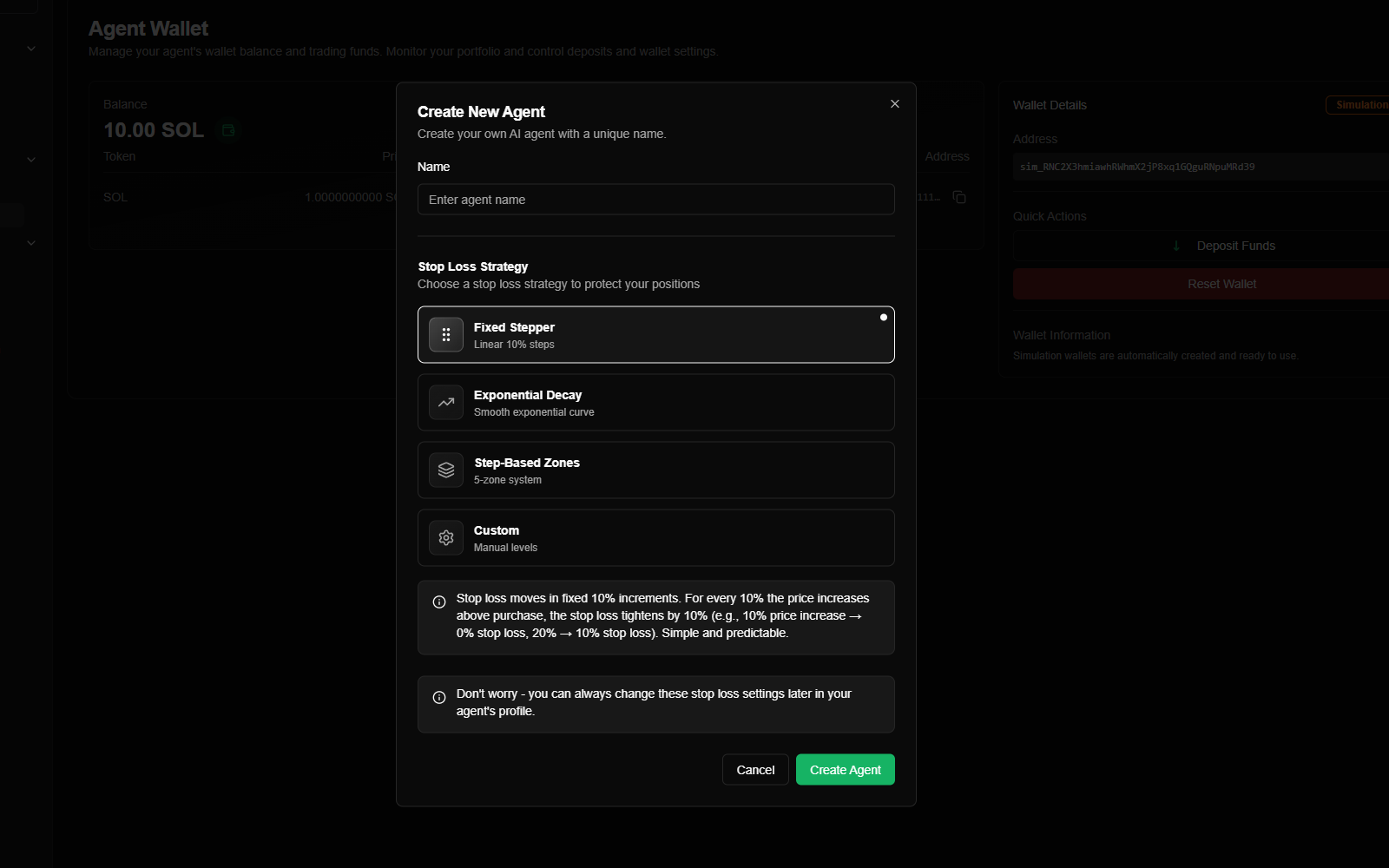Expand the top sidebar section chevron

30,48
